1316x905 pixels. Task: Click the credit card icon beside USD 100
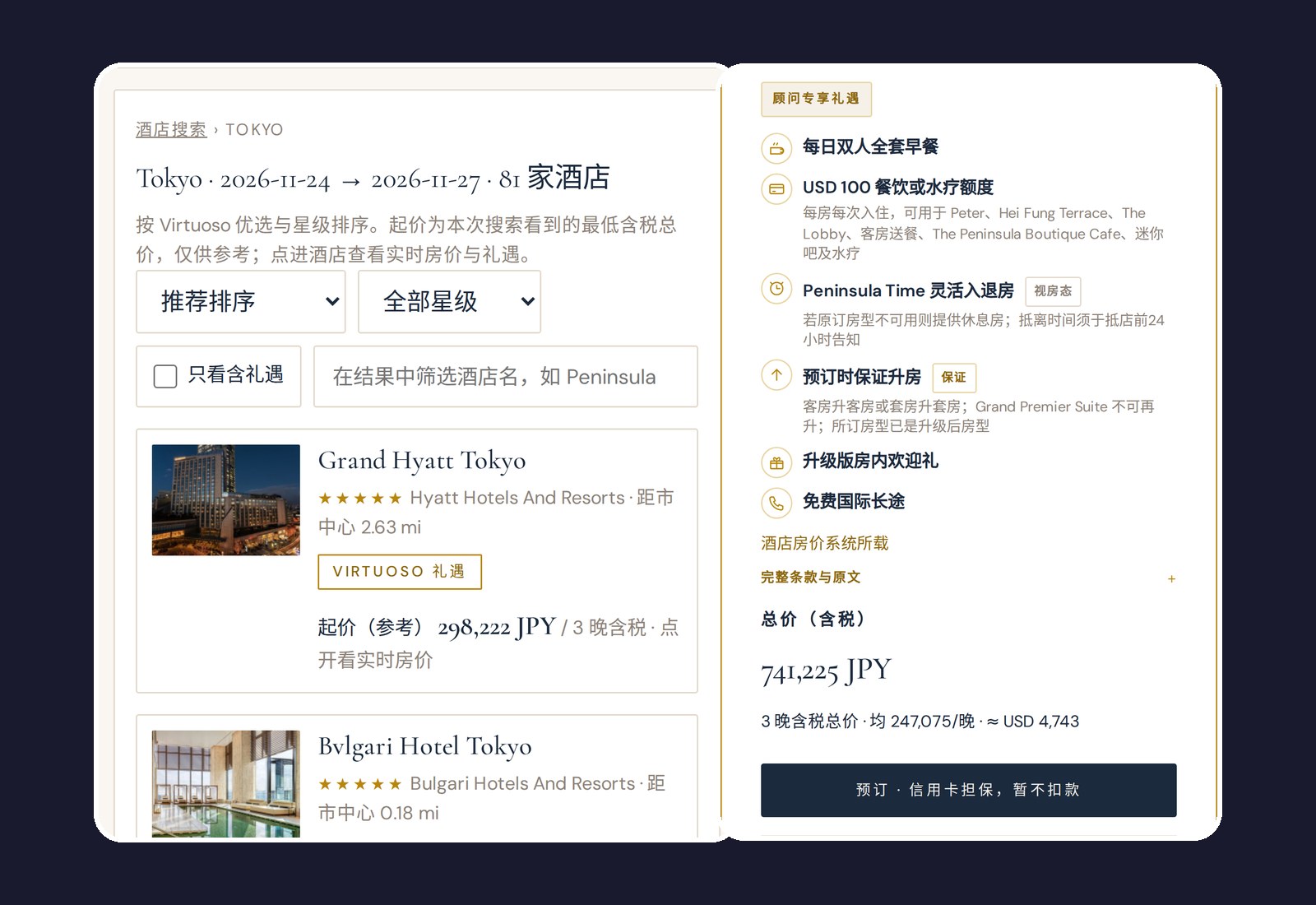click(776, 189)
